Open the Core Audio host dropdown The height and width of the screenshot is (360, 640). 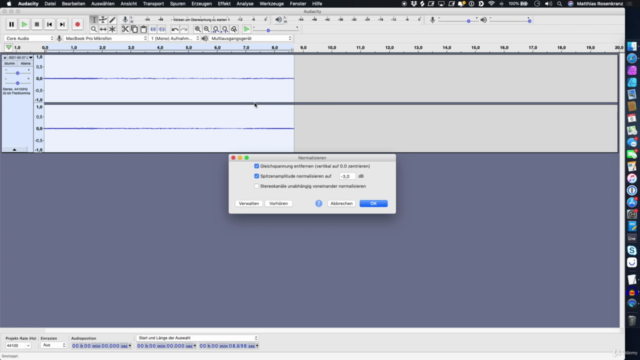(29, 38)
